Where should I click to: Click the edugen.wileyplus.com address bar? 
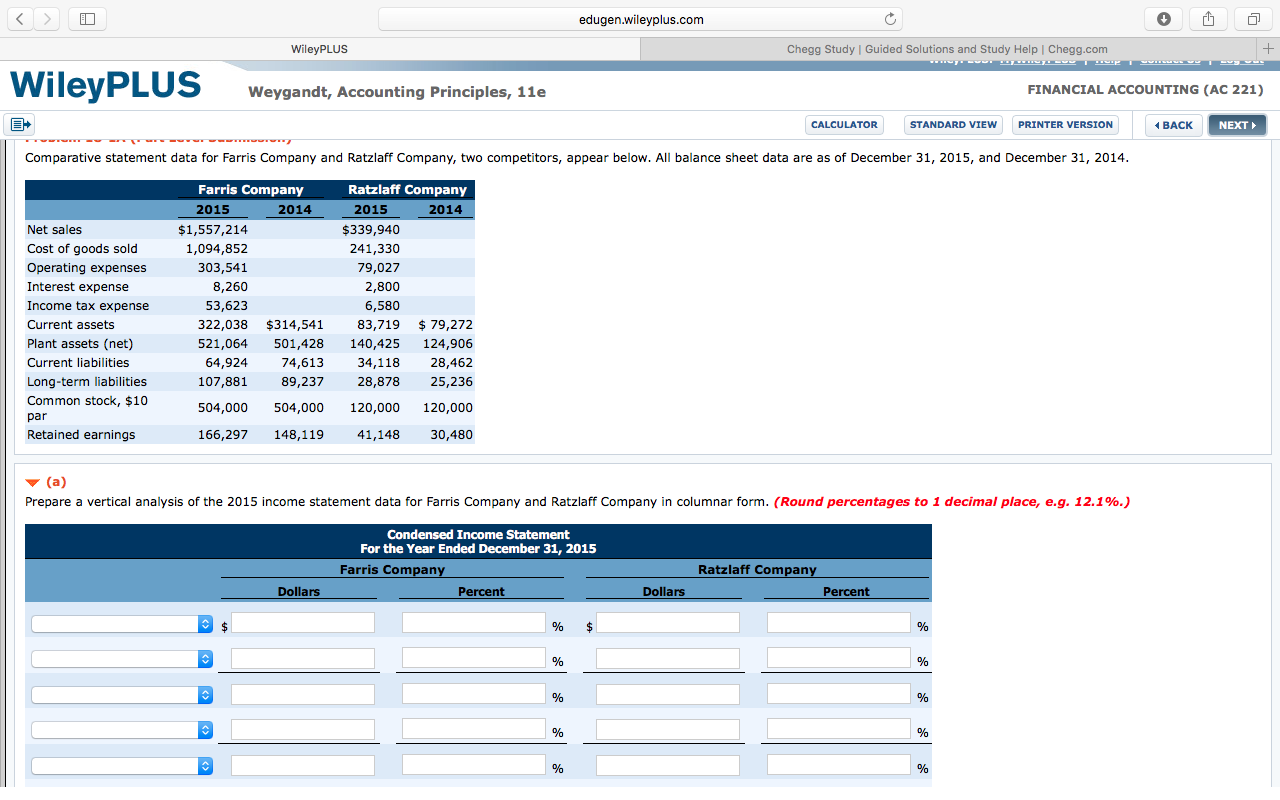pos(640,19)
